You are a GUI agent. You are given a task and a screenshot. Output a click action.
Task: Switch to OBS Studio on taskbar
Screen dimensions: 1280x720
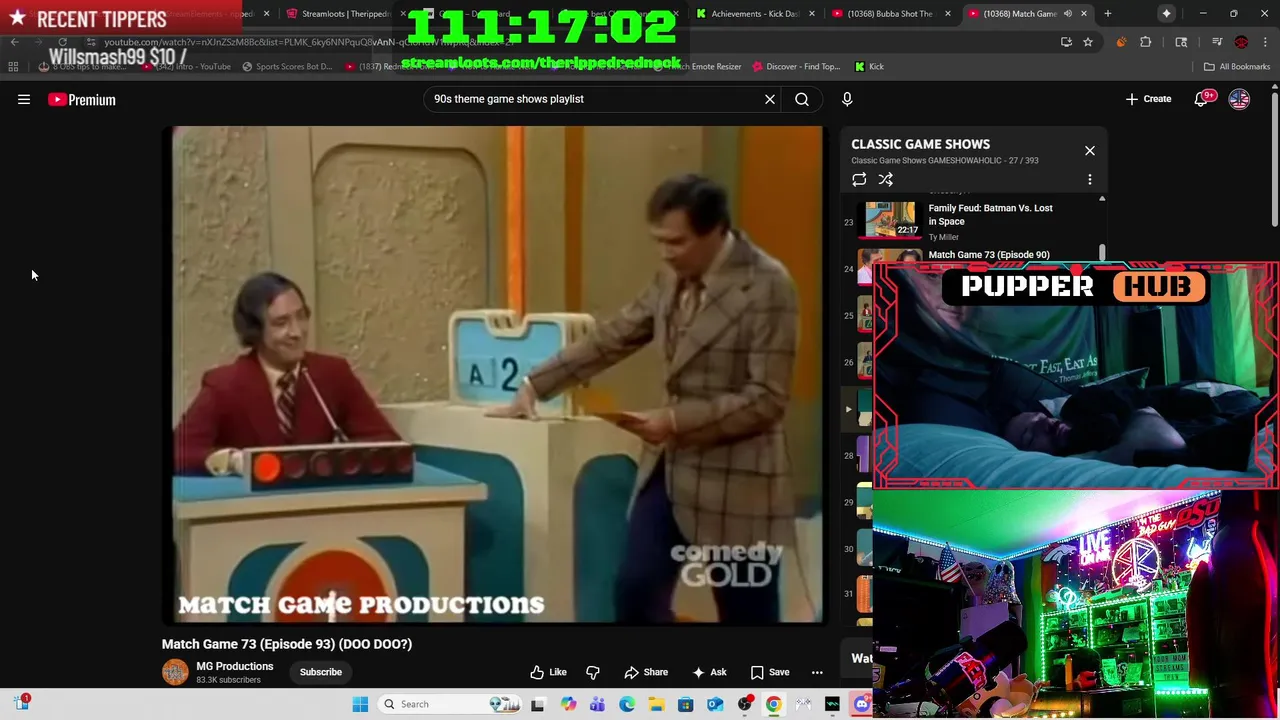[x=745, y=704]
